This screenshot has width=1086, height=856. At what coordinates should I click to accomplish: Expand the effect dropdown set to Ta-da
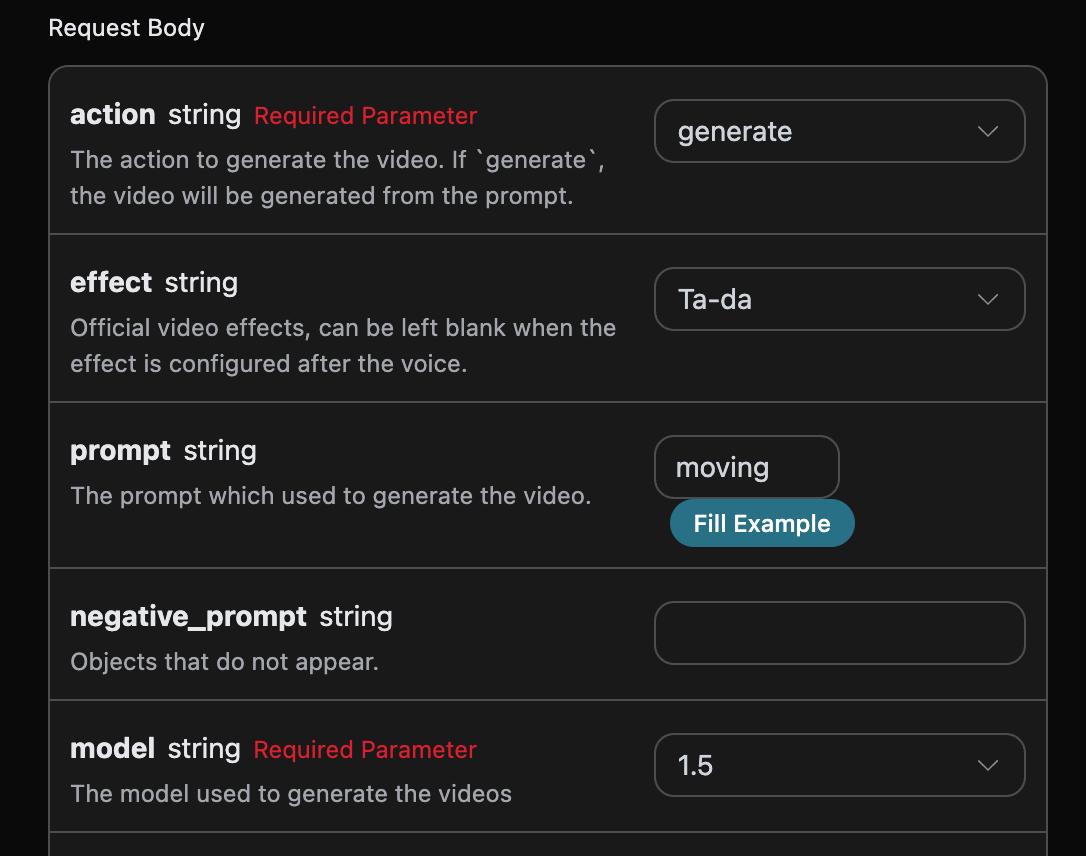pos(820,299)
